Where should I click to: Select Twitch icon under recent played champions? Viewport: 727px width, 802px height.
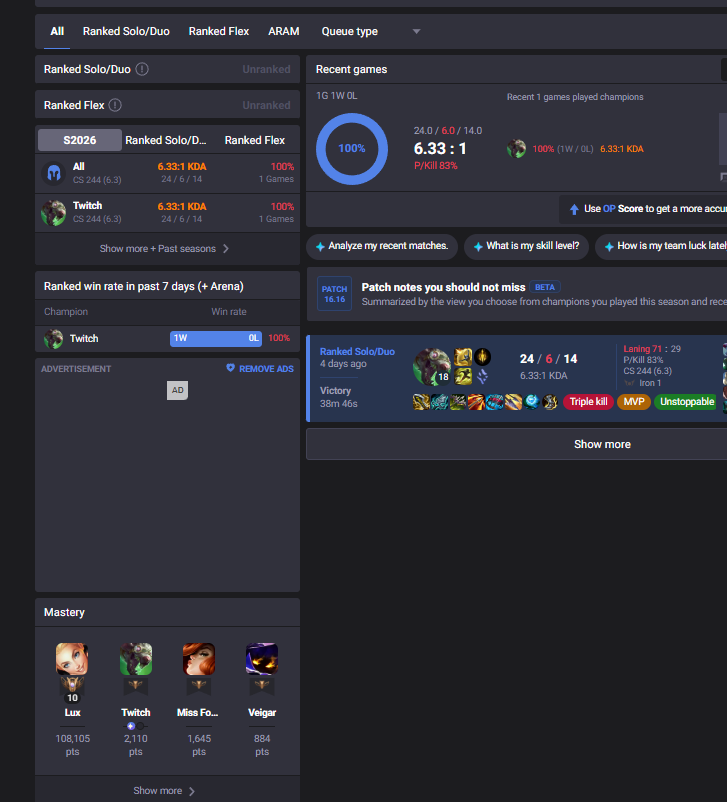516,149
